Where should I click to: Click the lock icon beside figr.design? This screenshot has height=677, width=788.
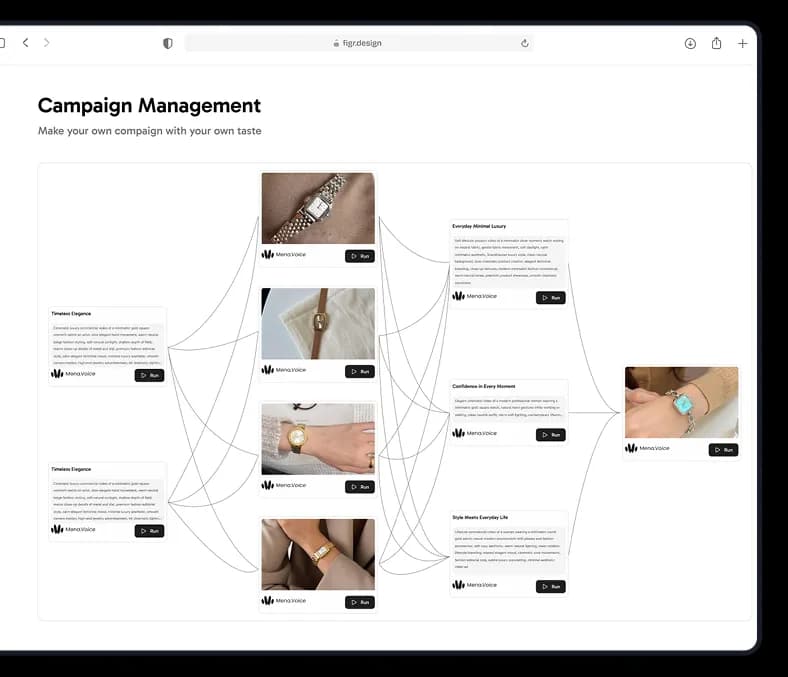click(x=336, y=44)
